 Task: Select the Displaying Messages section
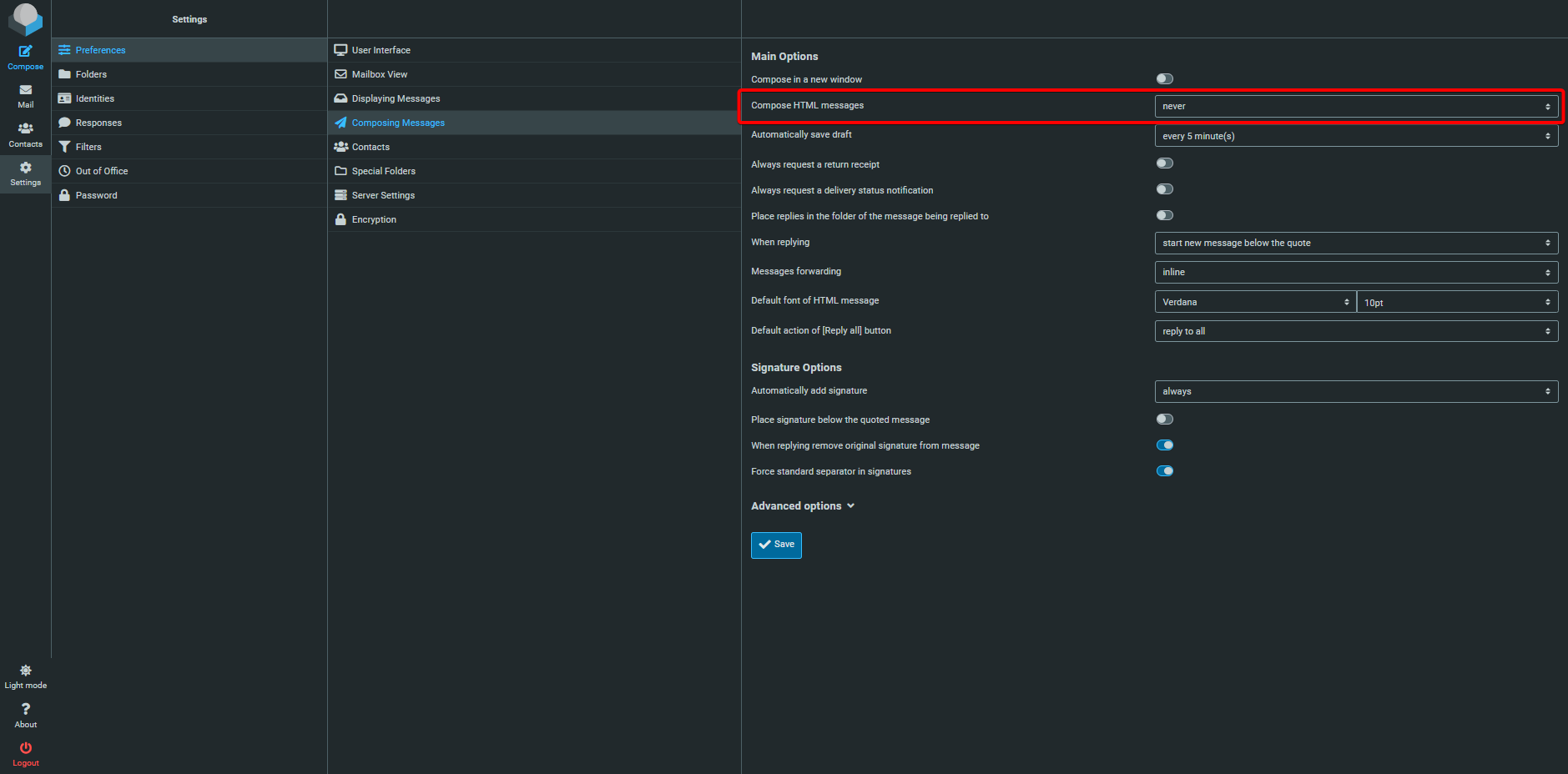pos(396,98)
